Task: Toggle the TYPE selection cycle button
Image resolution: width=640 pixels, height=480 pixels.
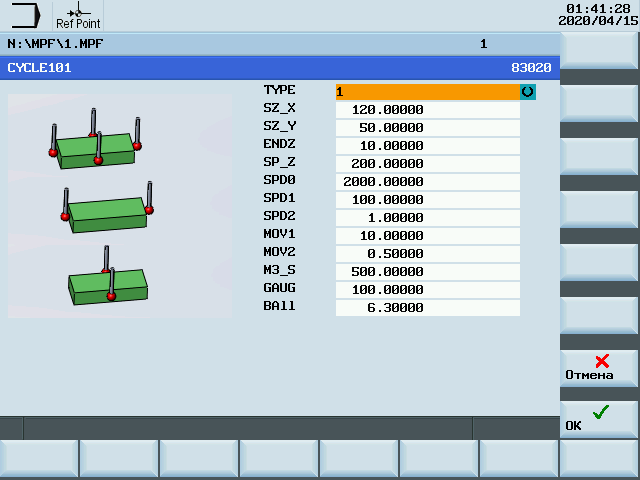Action: [x=528, y=92]
